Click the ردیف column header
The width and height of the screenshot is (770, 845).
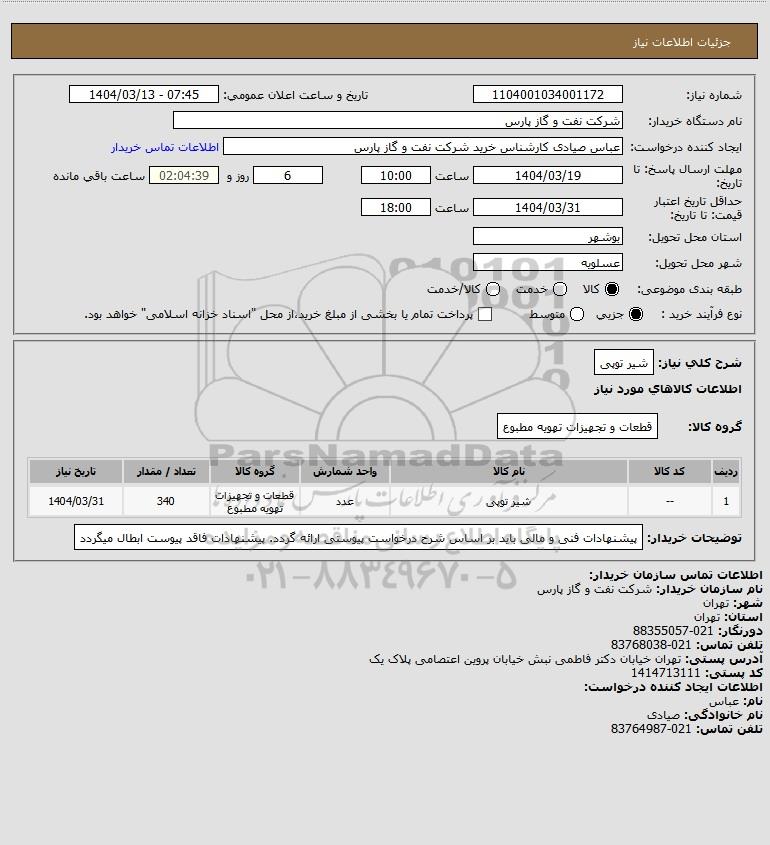726,472
